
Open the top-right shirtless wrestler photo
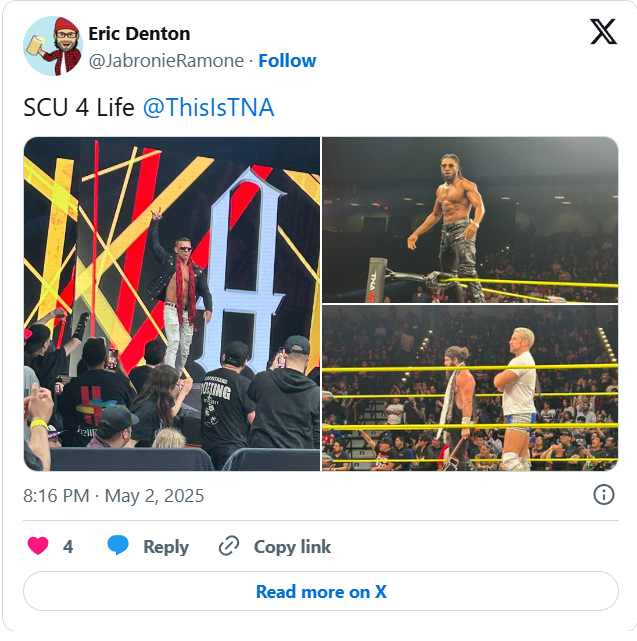[x=470, y=219]
